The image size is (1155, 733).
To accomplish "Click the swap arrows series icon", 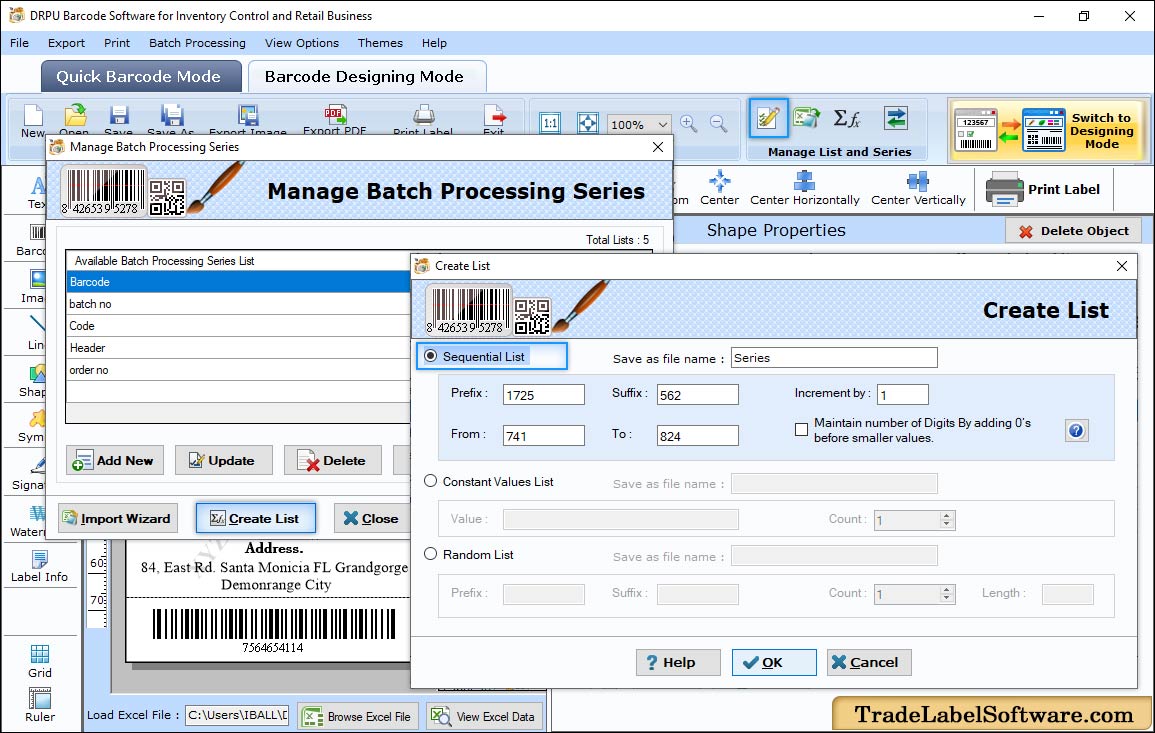I will point(896,118).
